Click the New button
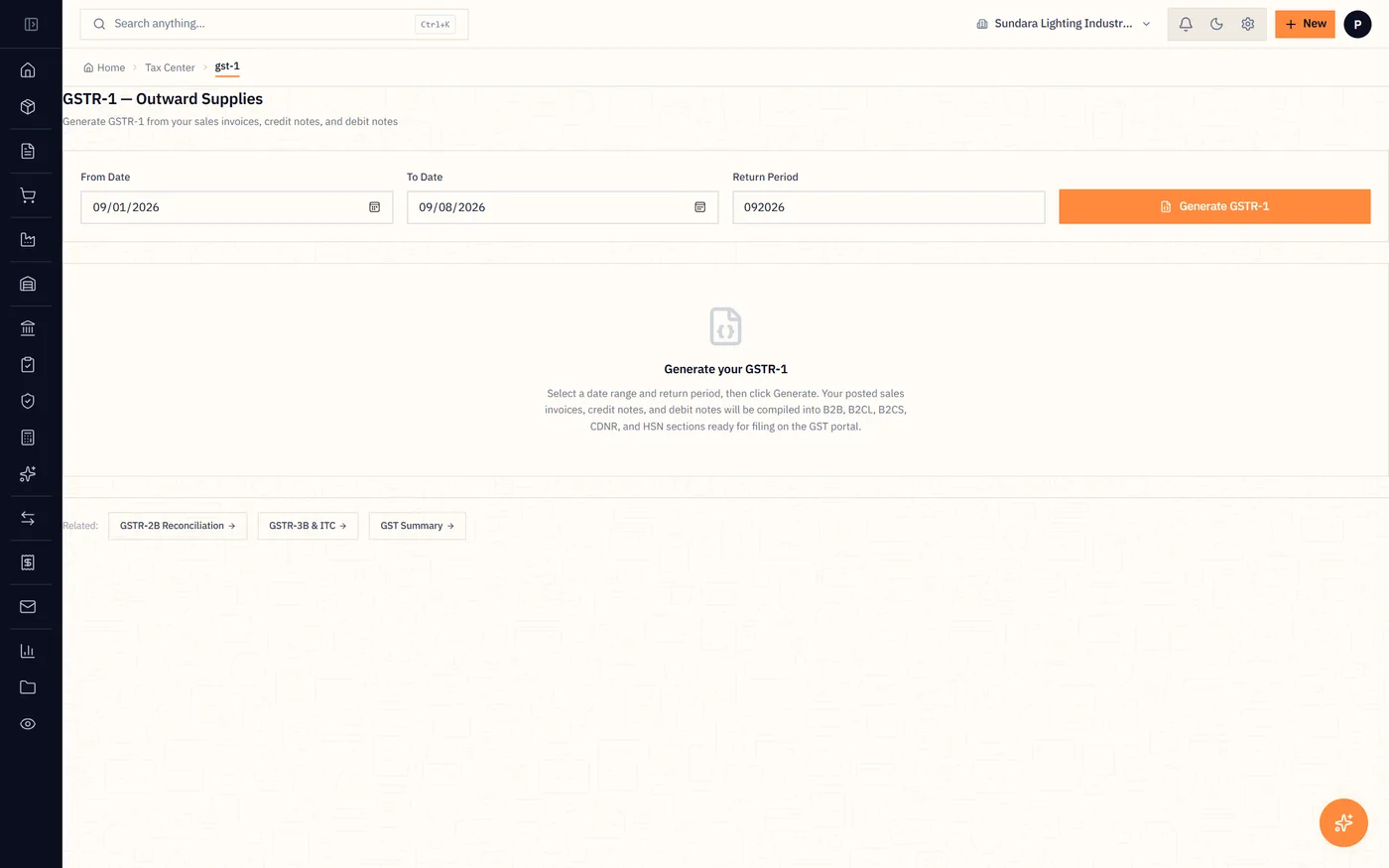The height and width of the screenshot is (868, 1389). [1305, 24]
